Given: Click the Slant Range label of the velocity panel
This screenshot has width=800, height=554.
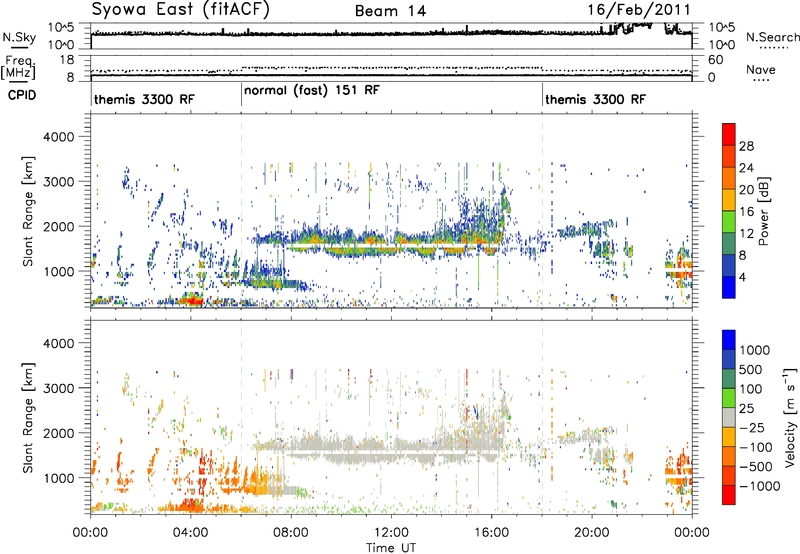Looking at the screenshot, I should coord(28,418).
